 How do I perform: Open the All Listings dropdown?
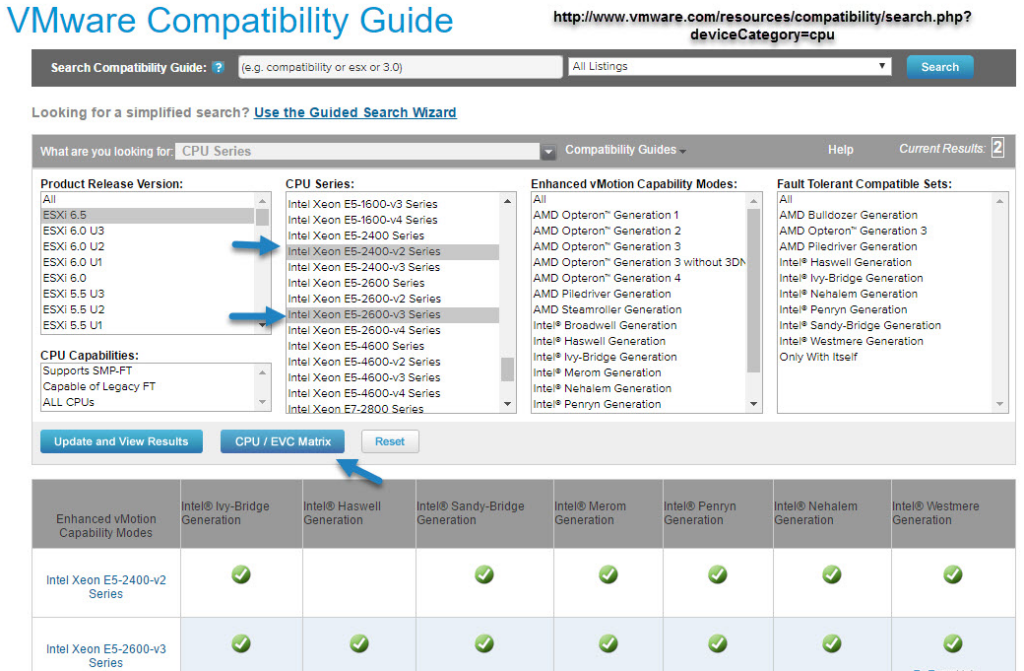tap(729, 66)
